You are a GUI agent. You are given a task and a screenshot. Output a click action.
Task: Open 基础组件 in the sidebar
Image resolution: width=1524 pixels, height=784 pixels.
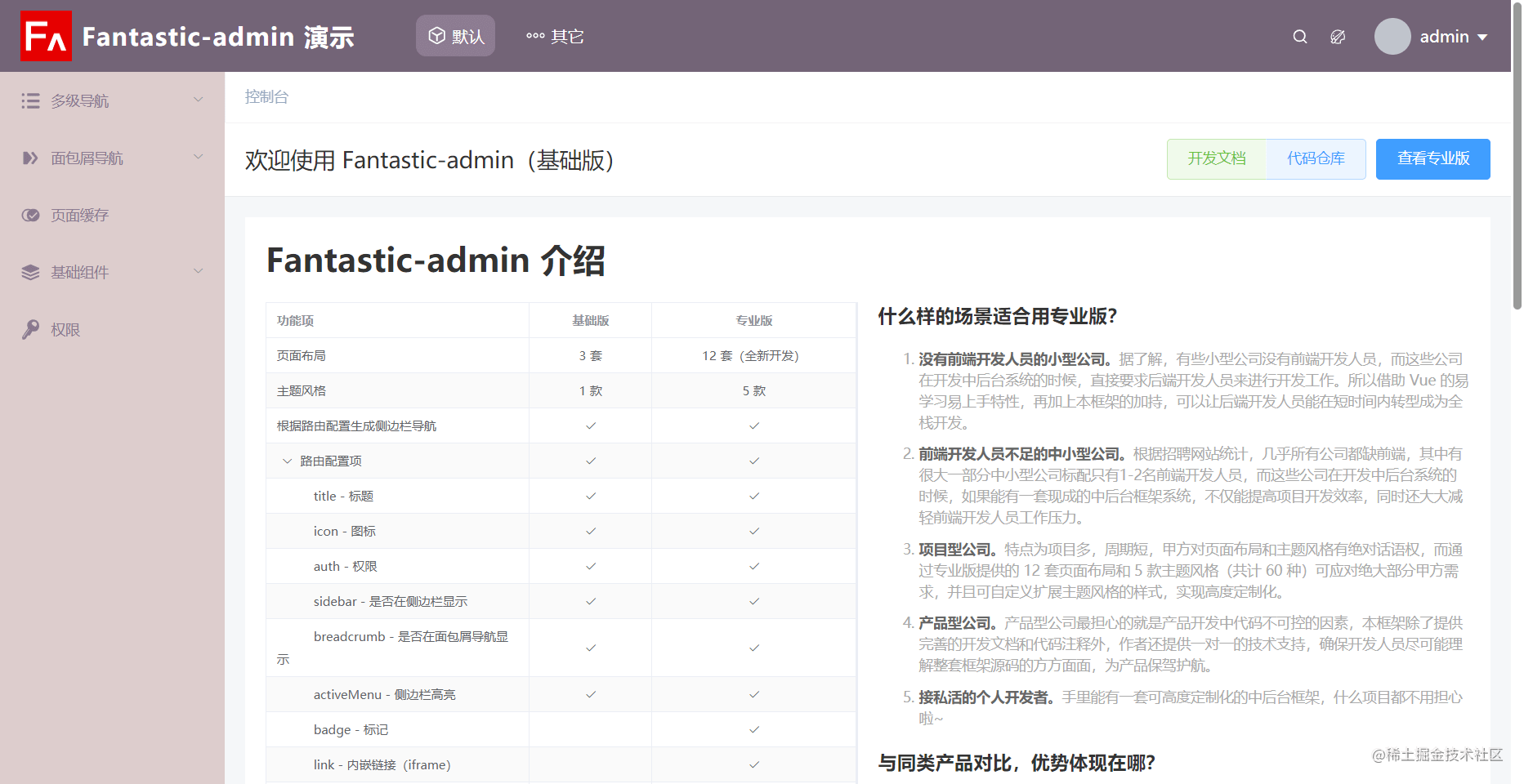coord(112,272)
